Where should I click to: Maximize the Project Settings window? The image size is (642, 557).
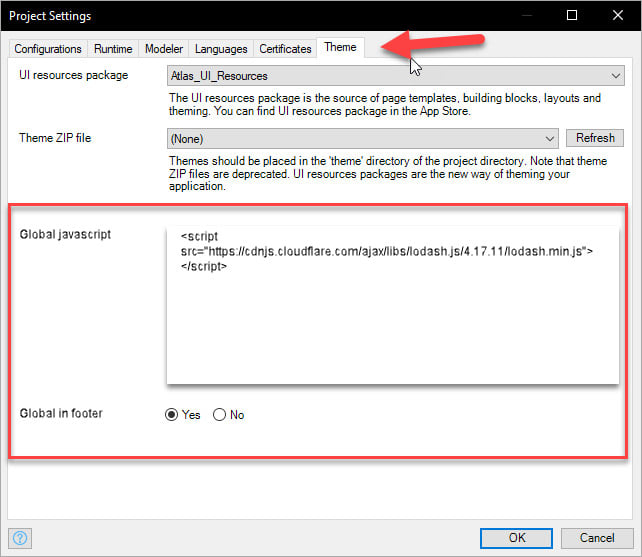(572, 16)
